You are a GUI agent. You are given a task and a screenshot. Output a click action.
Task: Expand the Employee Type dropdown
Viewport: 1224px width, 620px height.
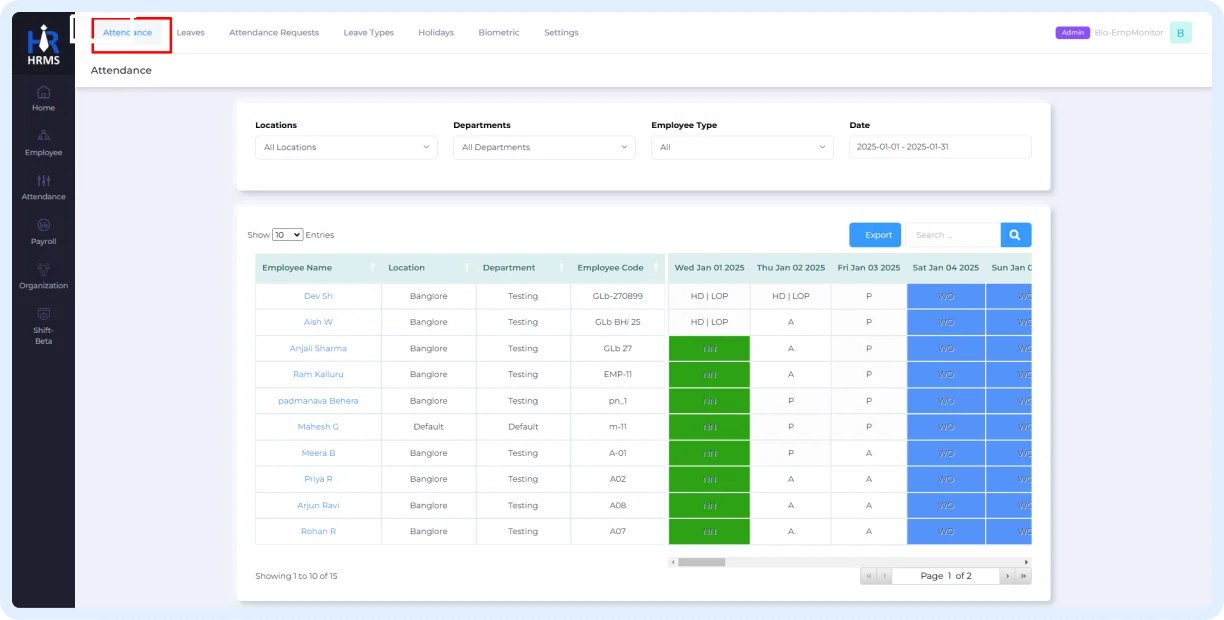742,147
